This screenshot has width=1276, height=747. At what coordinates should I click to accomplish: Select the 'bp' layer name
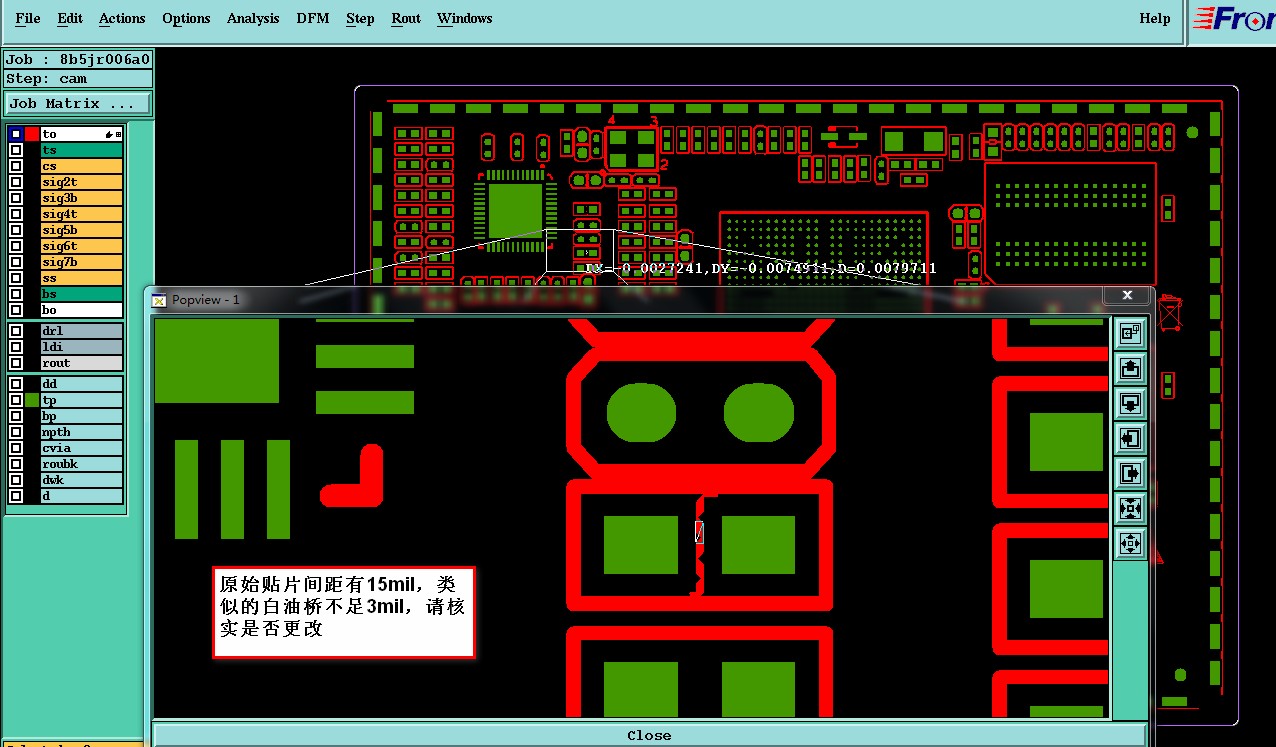point(82,416)
